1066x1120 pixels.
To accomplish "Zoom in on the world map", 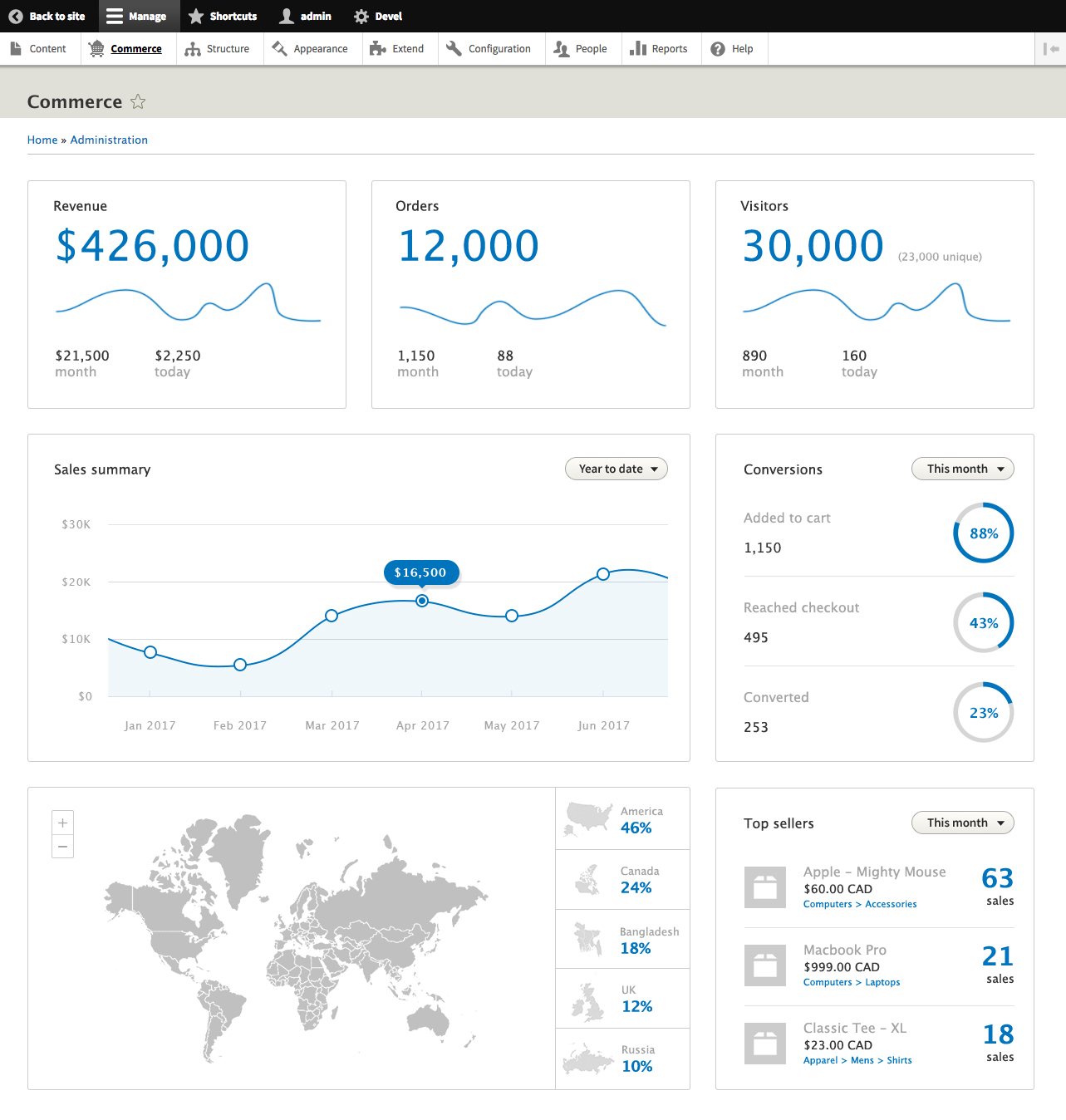I will coord(62,823).
